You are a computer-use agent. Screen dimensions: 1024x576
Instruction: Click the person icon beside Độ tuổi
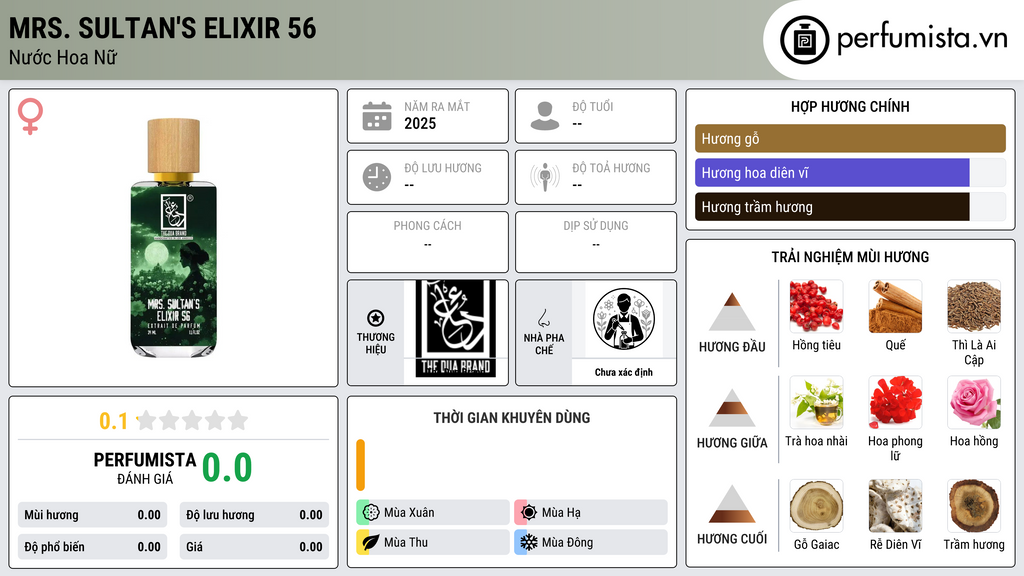coord(545,116)
